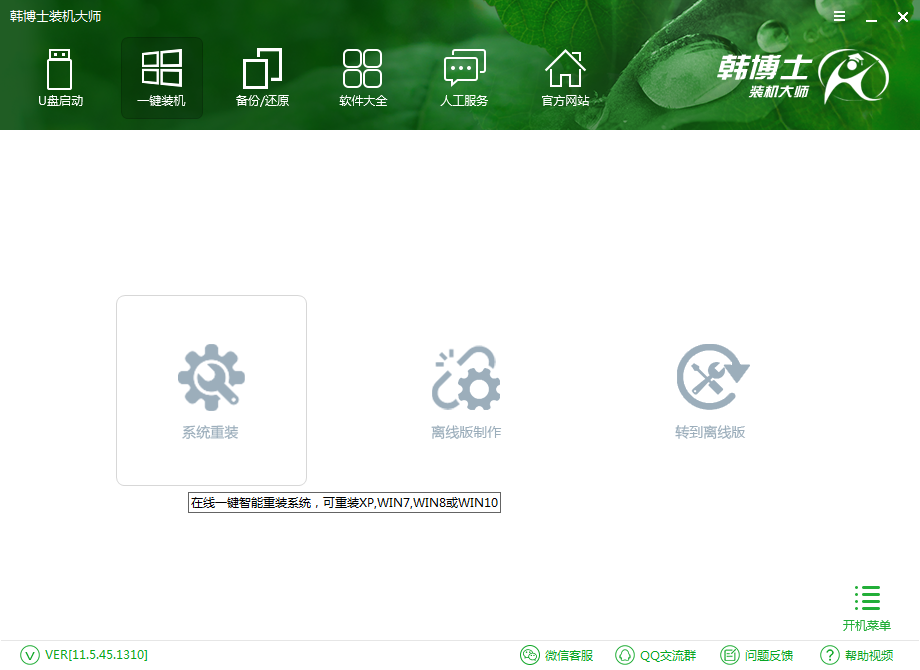Begin 离线版制作 offline package creation
The image size is (920, 670).
click(466, 390)
